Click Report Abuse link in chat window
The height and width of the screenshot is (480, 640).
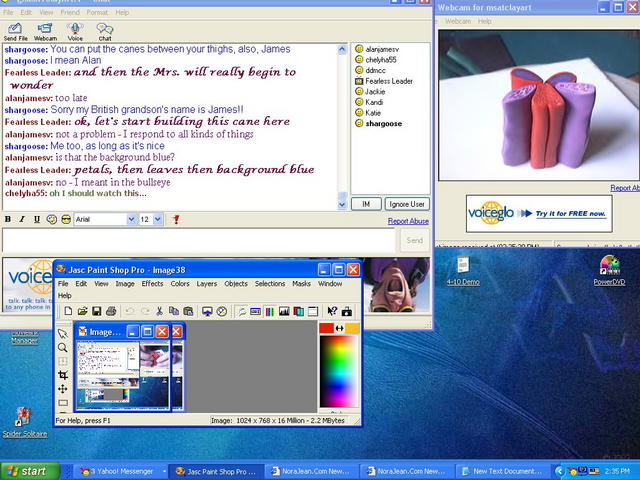pyautogui.click(x=408, y=221)
